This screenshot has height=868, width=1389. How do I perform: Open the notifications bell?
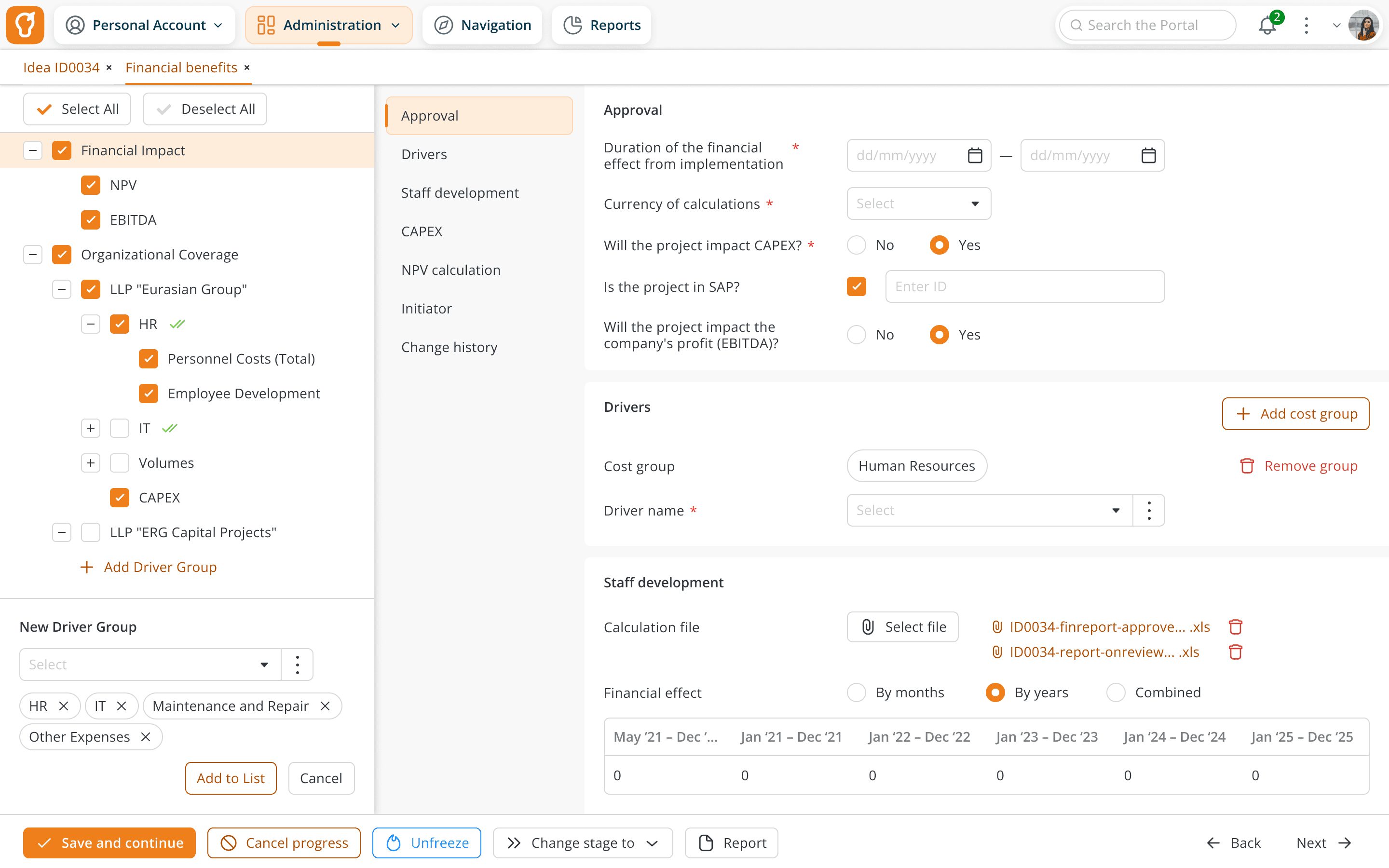click(x=1267, y=25)
